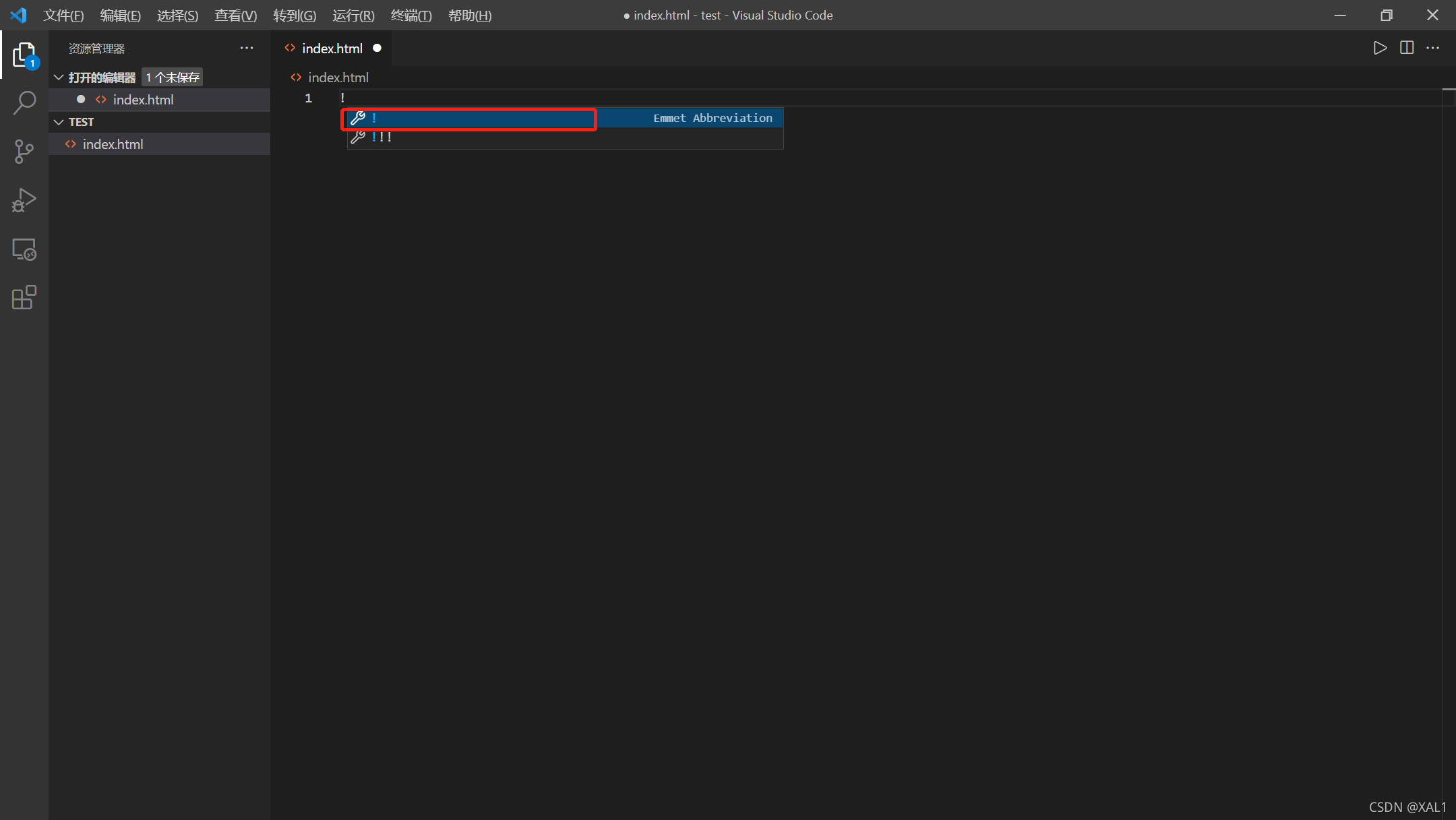Open the Search view icon
Screen dimensions: 1456x820
24,103
